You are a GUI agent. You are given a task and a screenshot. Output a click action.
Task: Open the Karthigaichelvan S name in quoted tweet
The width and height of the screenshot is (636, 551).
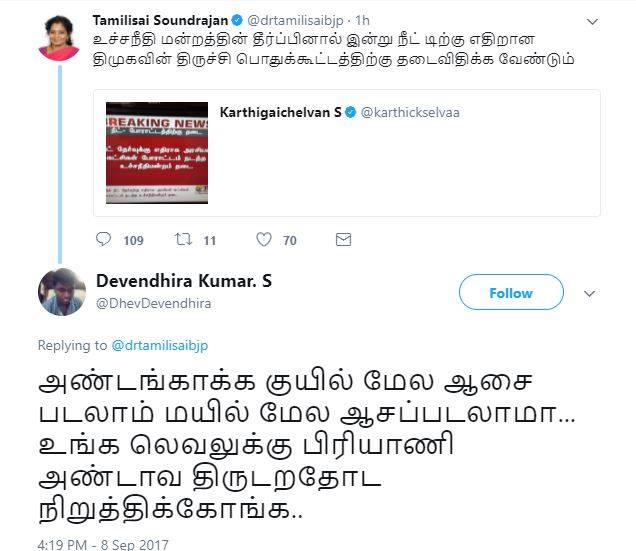coord(280,112)
